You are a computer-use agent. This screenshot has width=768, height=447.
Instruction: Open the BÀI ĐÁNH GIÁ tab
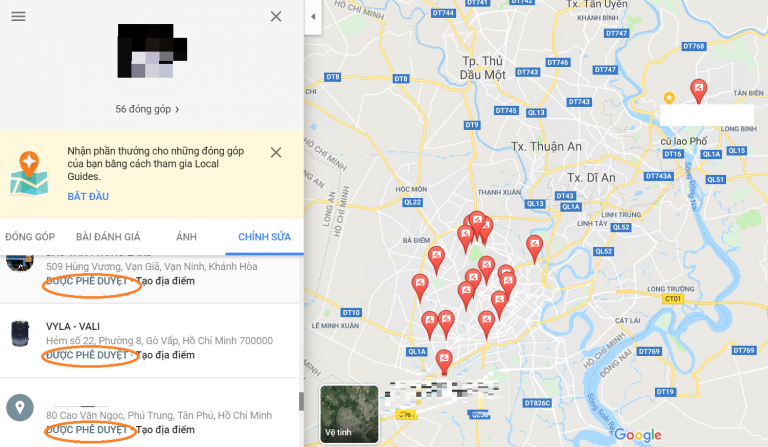tap(108, 237)
